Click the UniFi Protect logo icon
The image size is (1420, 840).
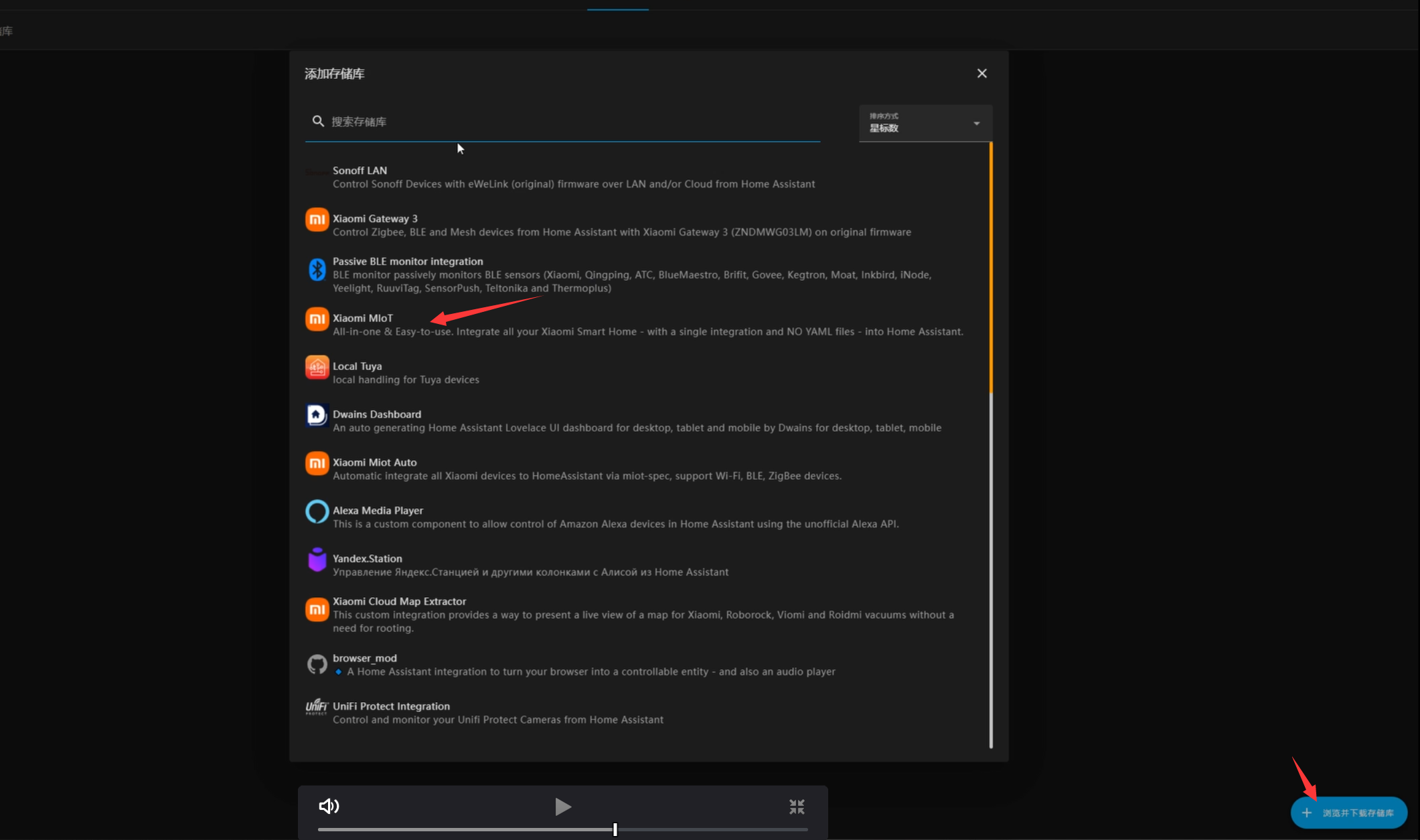317,707
